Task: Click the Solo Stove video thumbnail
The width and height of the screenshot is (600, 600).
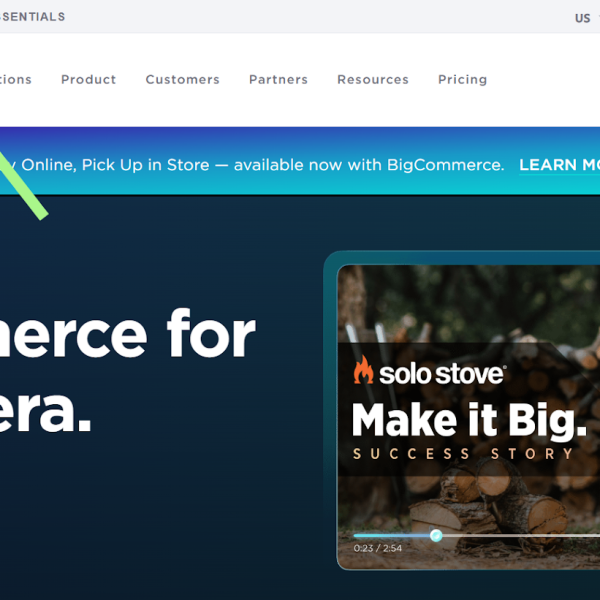Action: [468, 417]
